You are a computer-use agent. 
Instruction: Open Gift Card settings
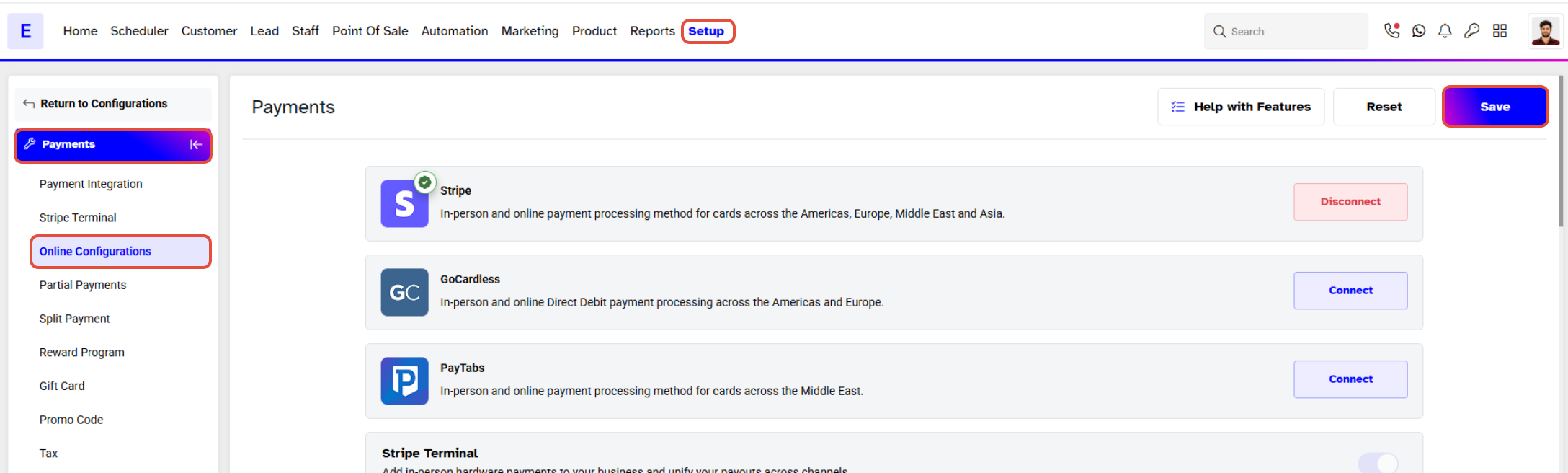click(62, 386)
